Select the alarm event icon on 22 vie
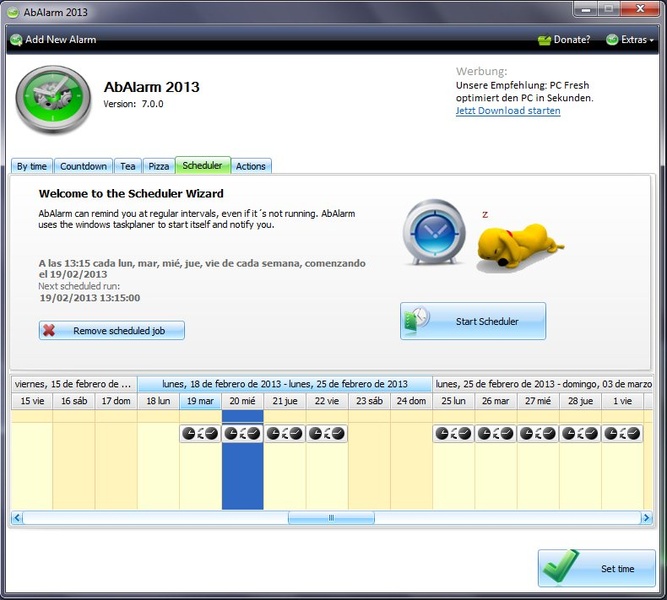 pos(327,434)
